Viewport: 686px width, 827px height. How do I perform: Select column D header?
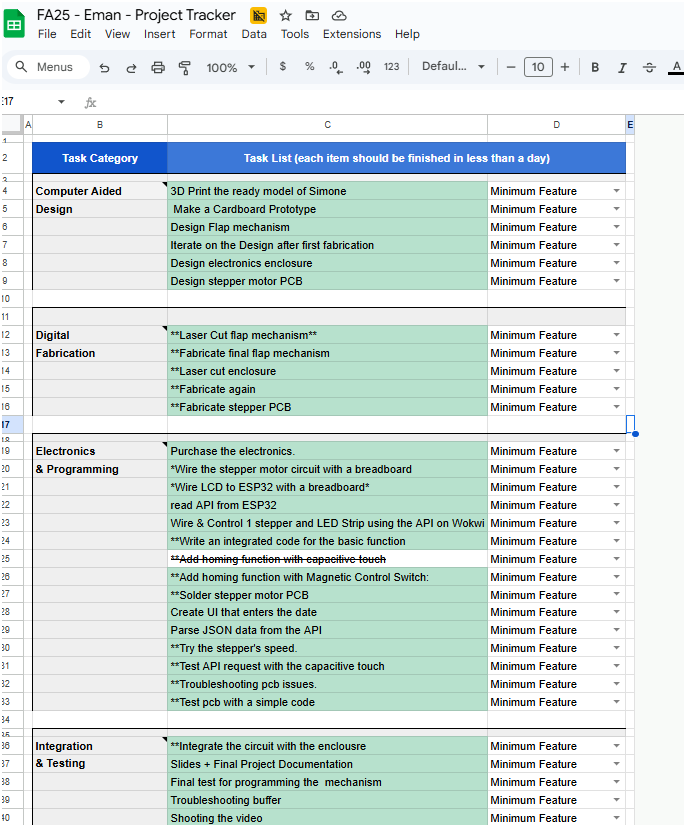(x=556, y=125)
